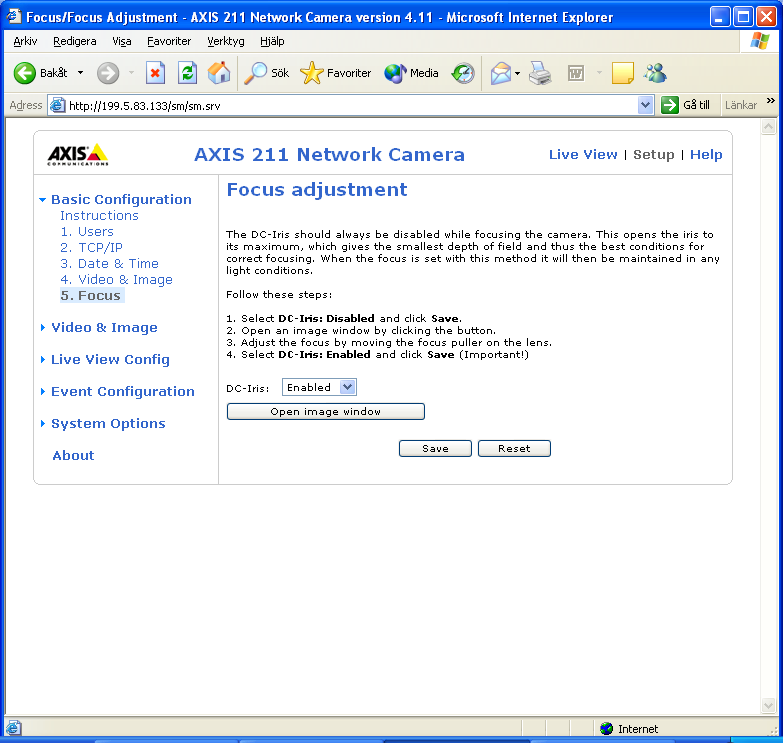
Task: Open the Home page icon
Action: coord(219,73)
